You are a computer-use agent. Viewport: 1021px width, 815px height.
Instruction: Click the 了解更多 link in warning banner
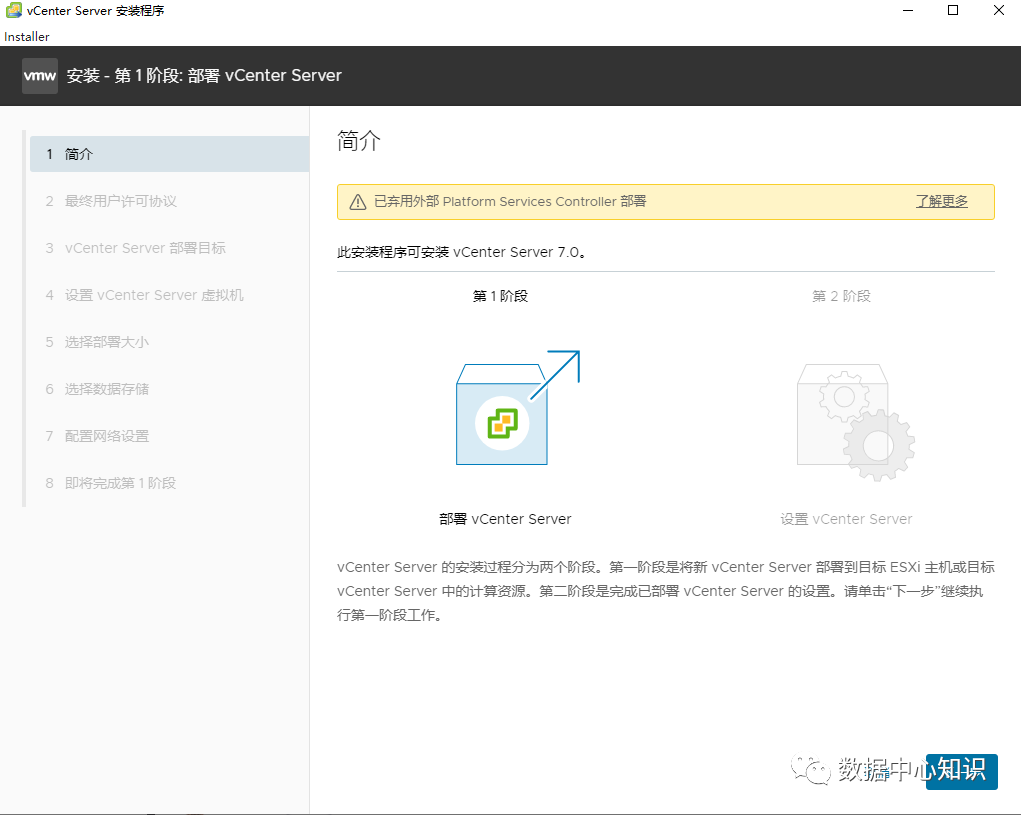point(942,201)
